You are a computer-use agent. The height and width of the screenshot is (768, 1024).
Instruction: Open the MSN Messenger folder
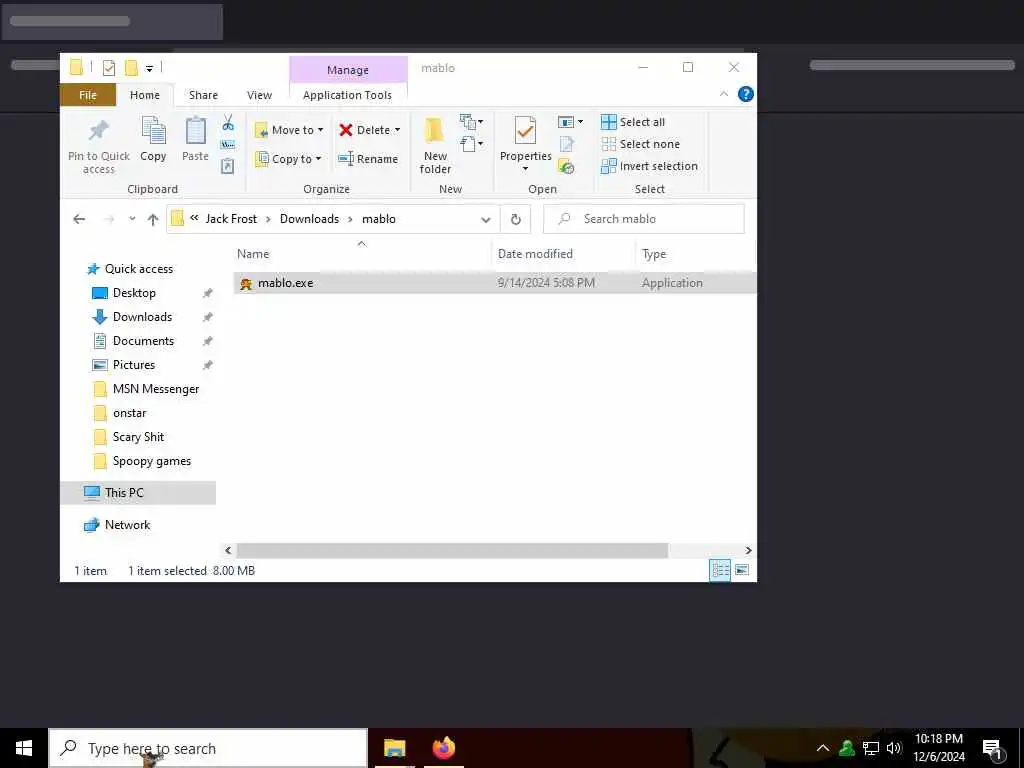(x=155, y=389)
